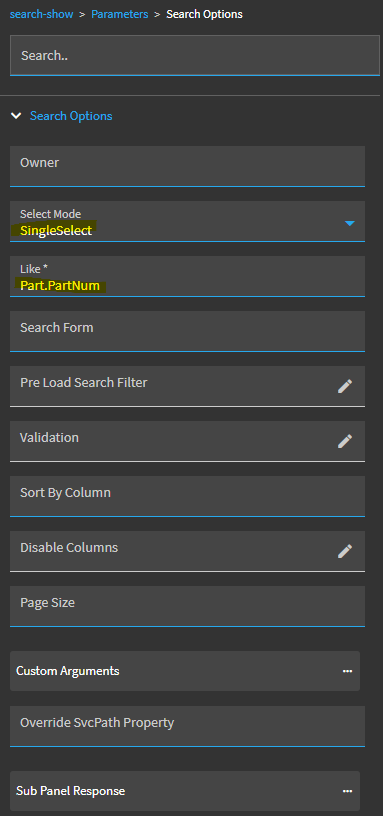This screenshot has width=383, height=816.
Task: Navigate to Parameters breadcrumb
Action: click(x=120, y=14)
